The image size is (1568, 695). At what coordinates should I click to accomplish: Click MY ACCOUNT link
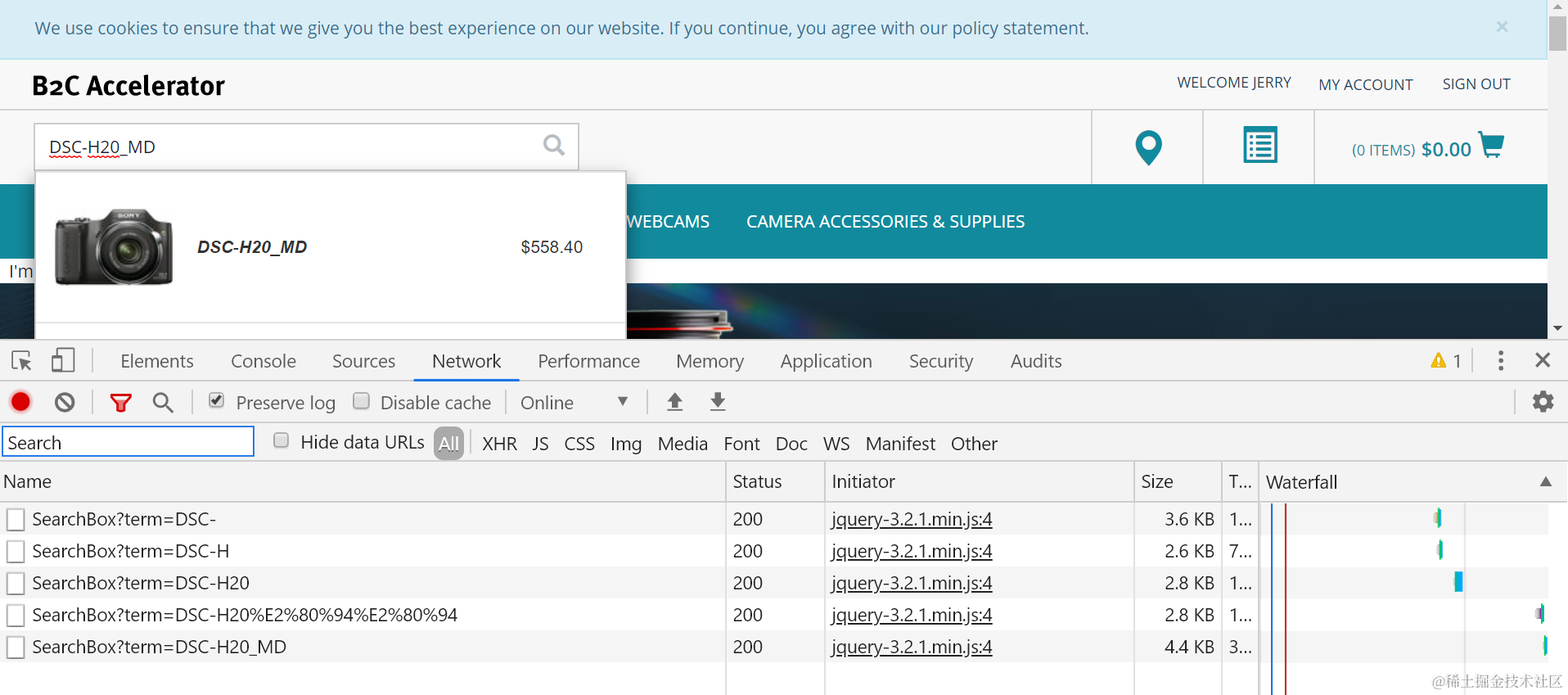click(1365, 84)
